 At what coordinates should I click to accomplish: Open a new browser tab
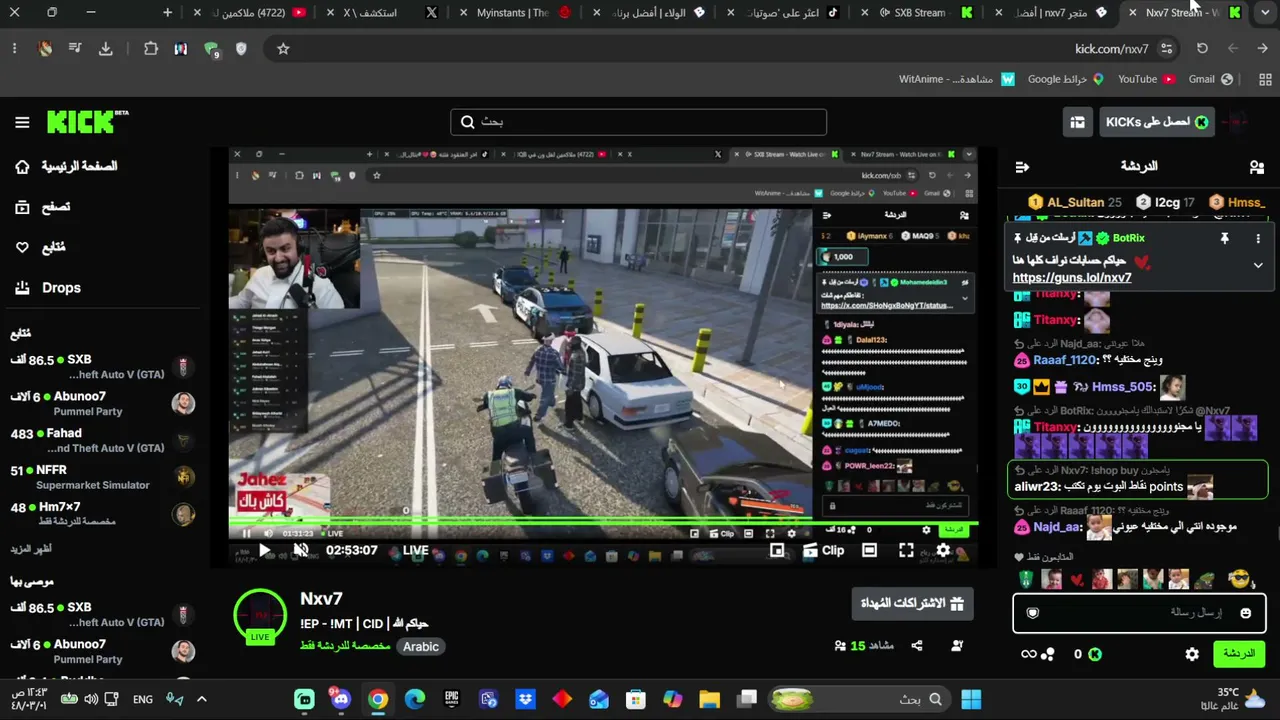(x=167, y=12)
